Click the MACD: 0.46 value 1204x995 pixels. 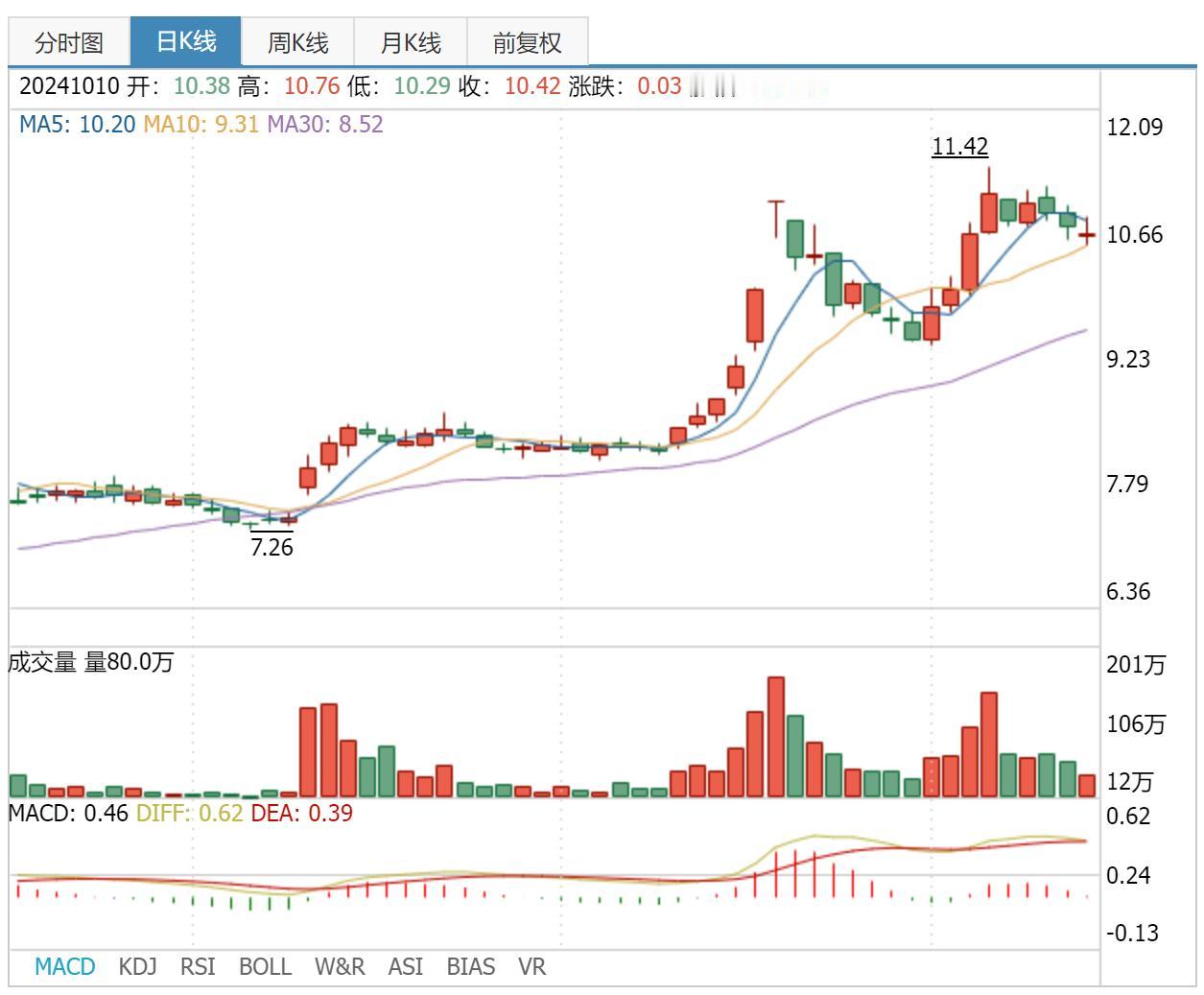click(68, 813)
